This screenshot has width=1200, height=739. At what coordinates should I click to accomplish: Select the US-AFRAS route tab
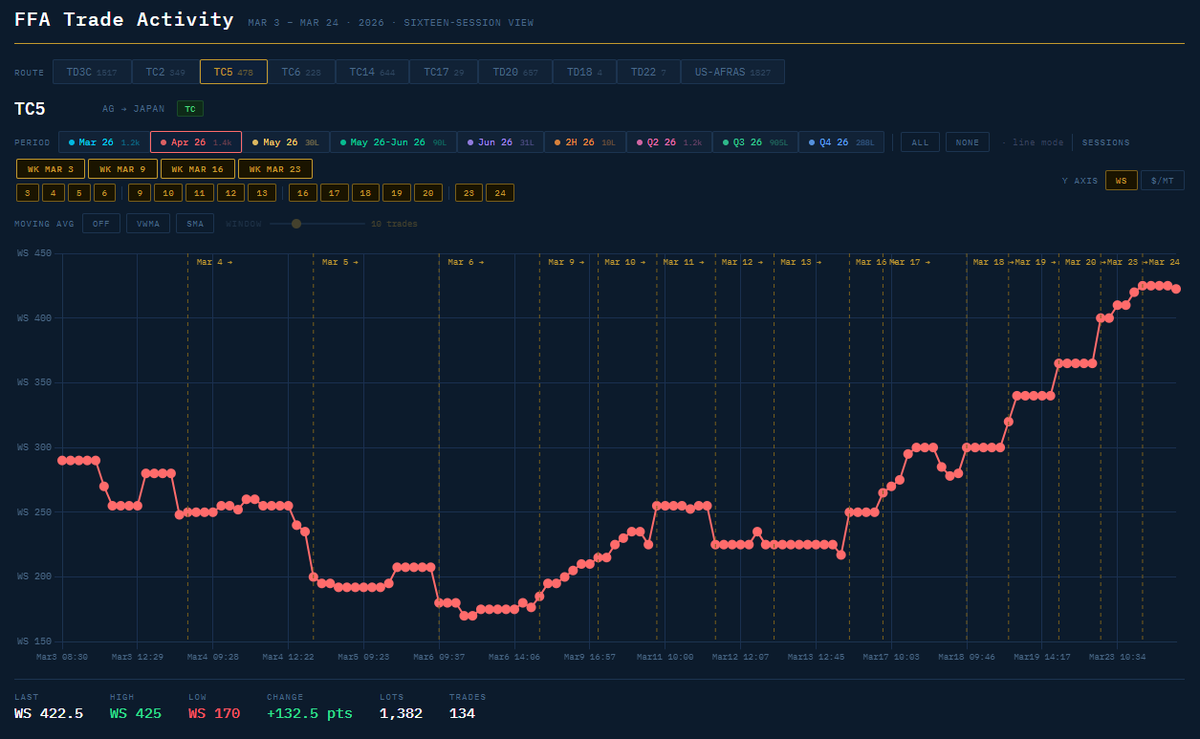tap(733, 72)
